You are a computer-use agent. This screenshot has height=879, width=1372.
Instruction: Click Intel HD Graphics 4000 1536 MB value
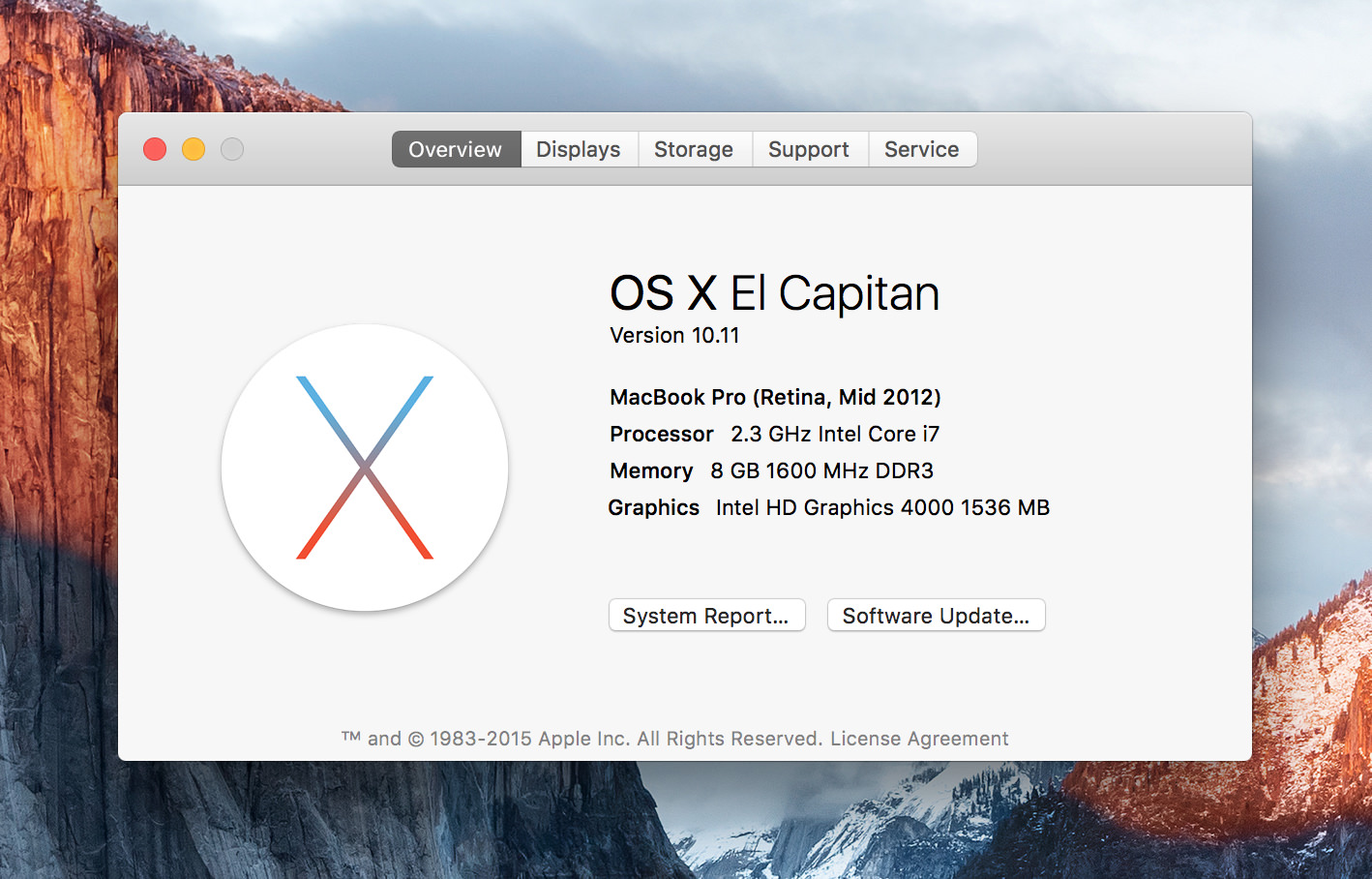[882, 507]
